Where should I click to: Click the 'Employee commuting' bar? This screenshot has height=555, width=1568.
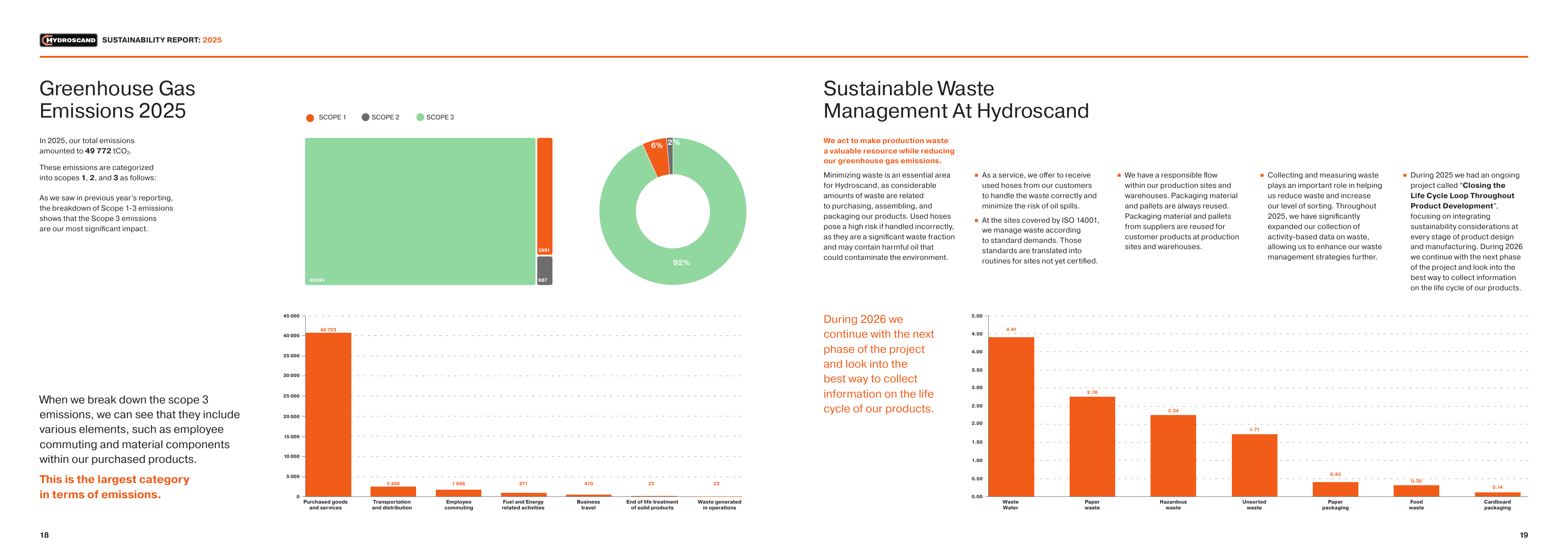458,493
